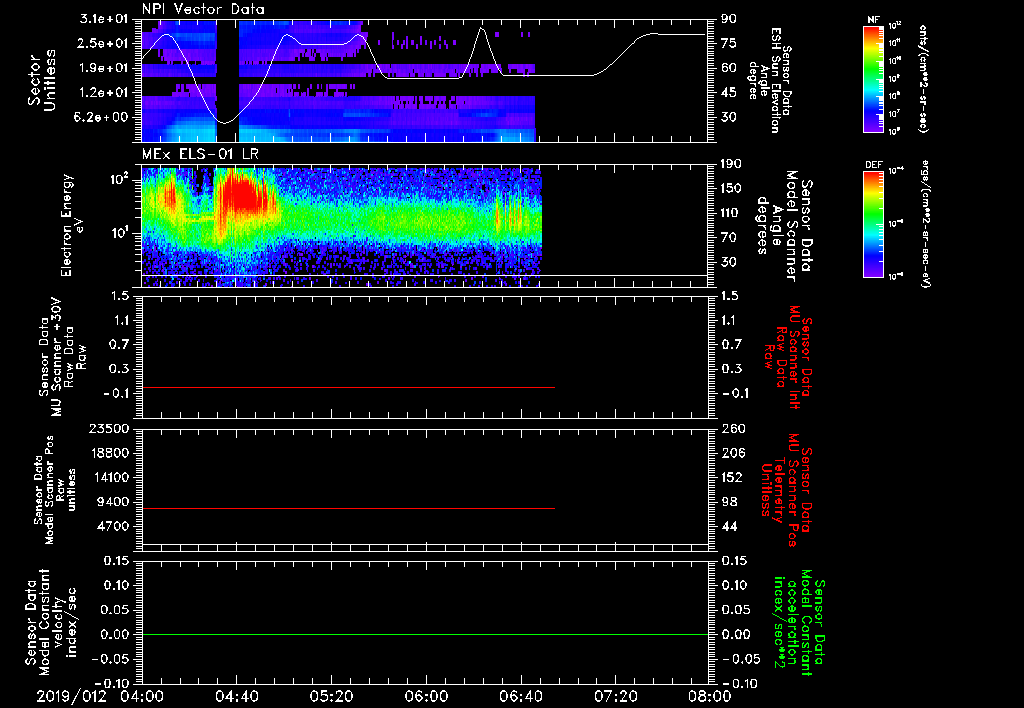
Task: Click the Model Scanner Angle degrees axis title
Action: click(784, 225)
